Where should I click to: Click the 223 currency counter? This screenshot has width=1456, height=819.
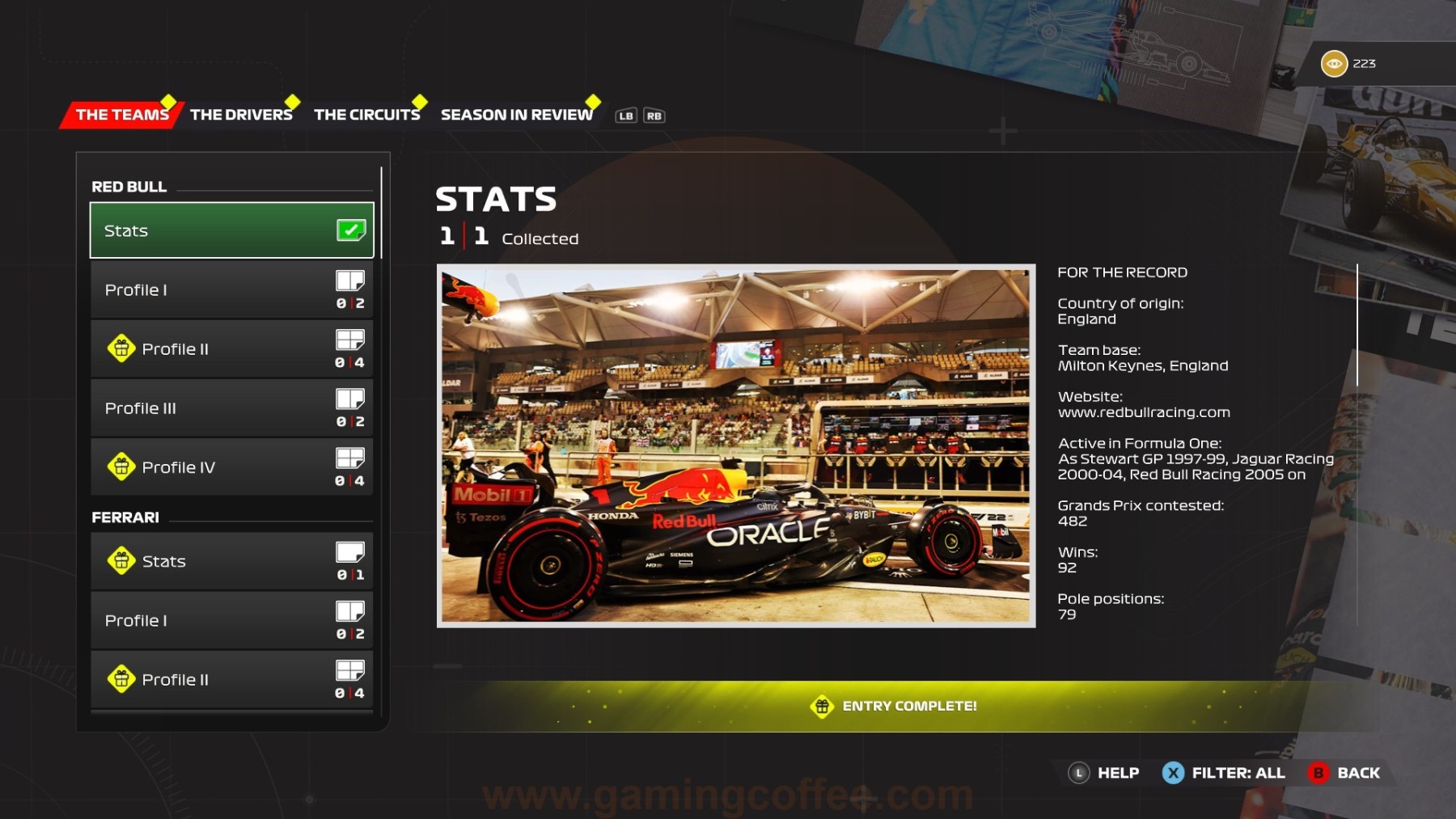tap(1364, 63)
